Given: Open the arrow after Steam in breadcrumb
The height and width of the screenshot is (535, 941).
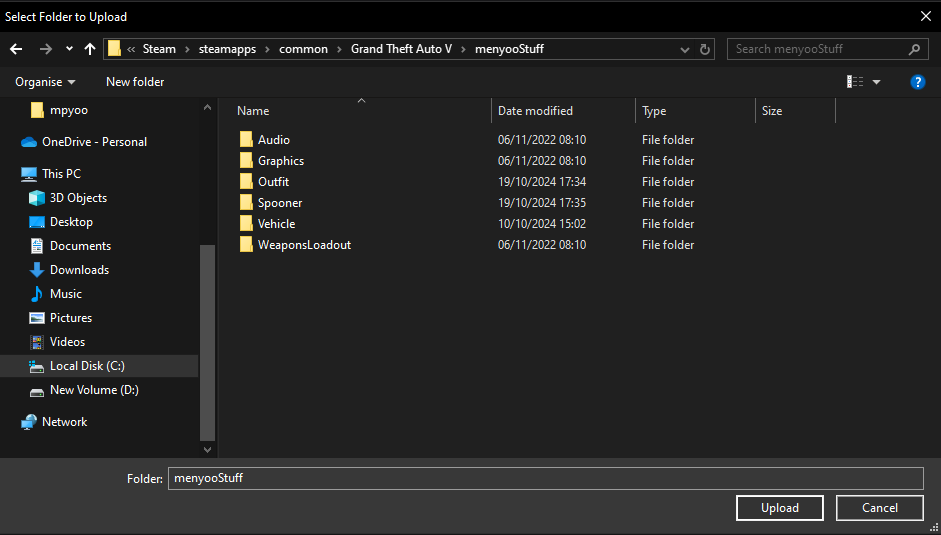Looking at the screenshot, I should (187, 49).
